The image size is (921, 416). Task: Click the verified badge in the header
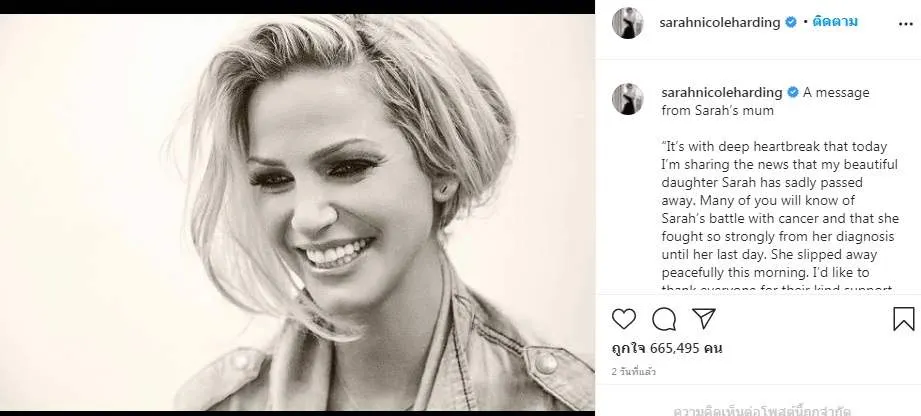[x=791, y=23]
